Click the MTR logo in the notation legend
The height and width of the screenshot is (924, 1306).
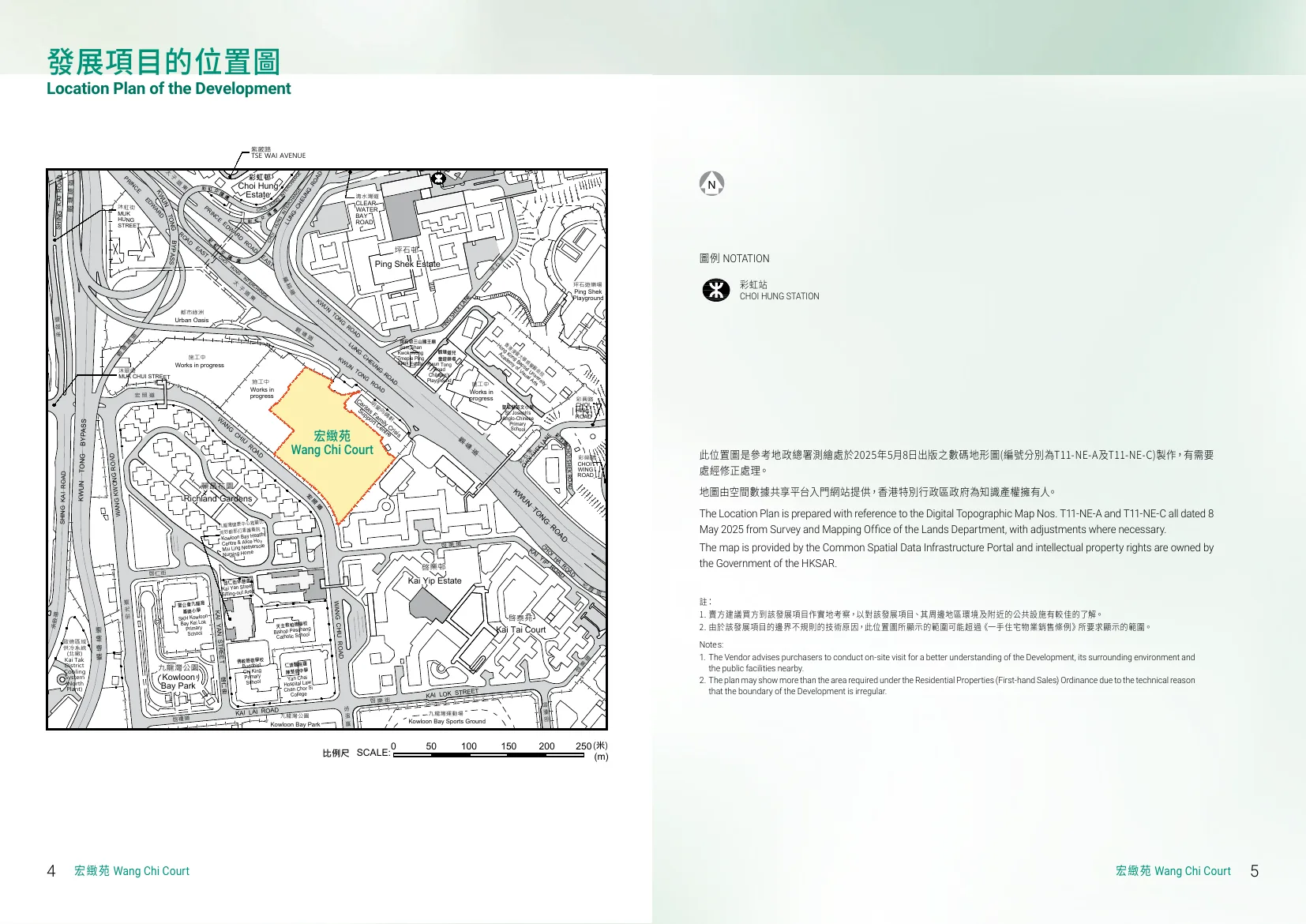[x=716, y=290]
